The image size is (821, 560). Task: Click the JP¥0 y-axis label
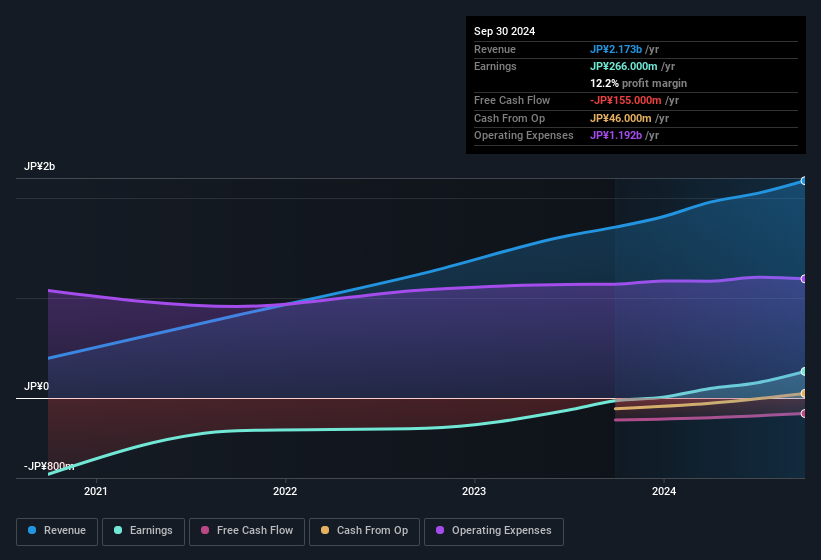[36, 386]
